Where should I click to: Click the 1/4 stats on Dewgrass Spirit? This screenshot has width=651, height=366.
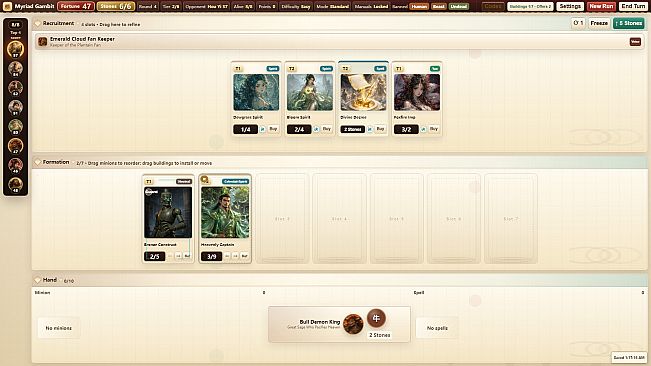[x=245, y=129]
